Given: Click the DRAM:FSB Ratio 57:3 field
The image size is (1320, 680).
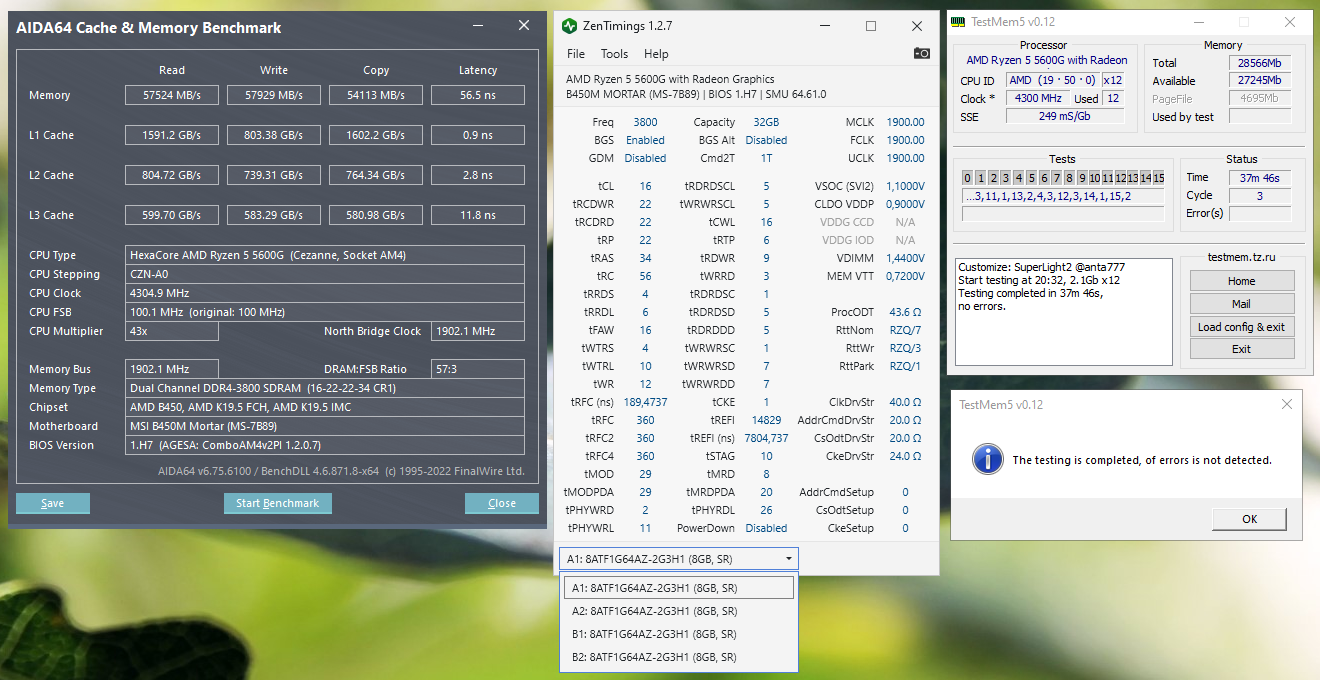Looking at the screenshot, I should [478, 369].
